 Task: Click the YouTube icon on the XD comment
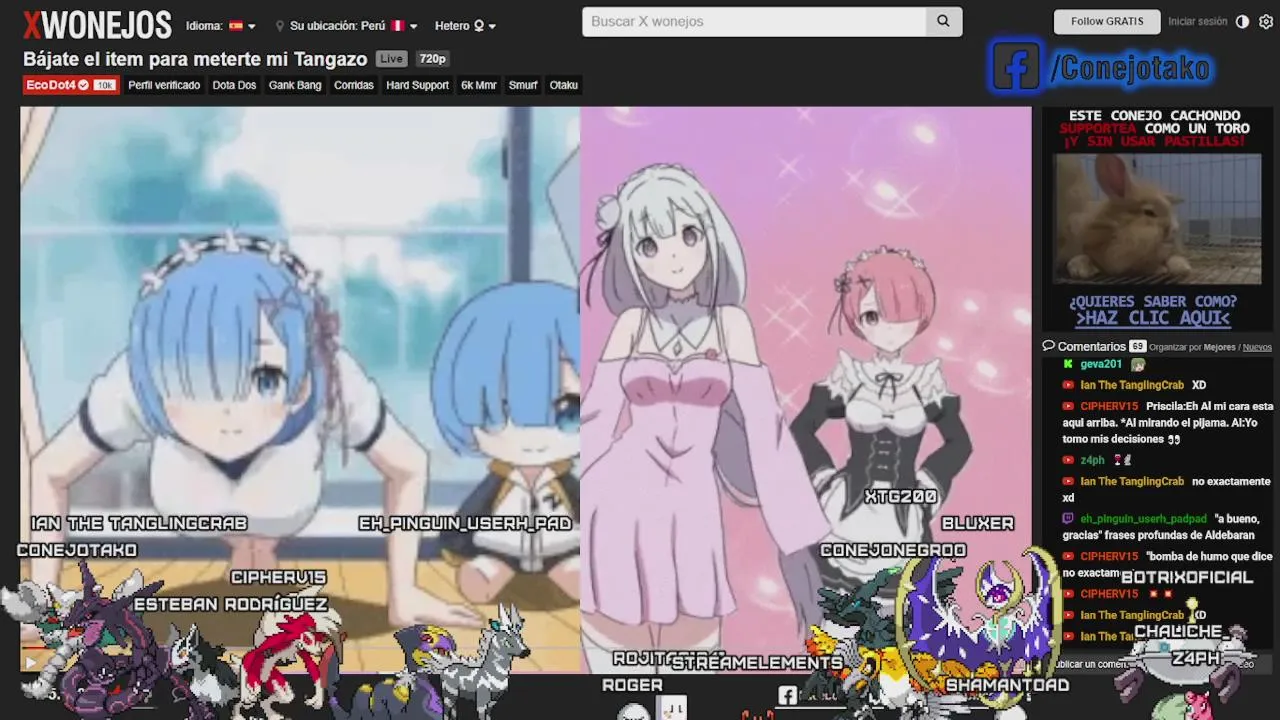pyautogui.click(x=1068, y=385)
